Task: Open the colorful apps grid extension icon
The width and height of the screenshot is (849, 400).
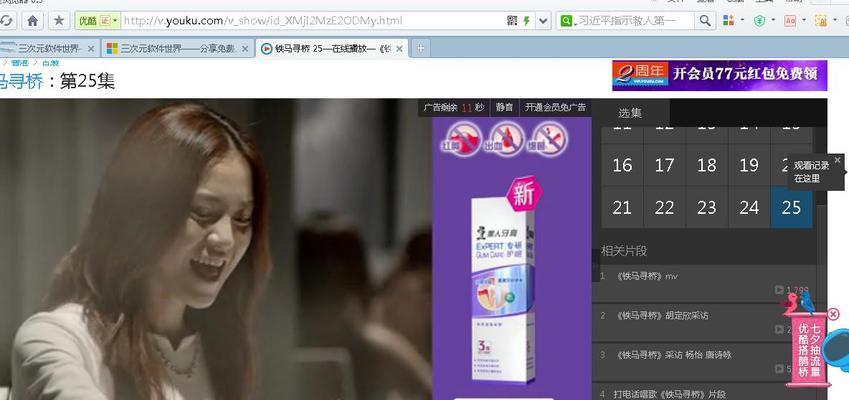Action: pos(728,21)
